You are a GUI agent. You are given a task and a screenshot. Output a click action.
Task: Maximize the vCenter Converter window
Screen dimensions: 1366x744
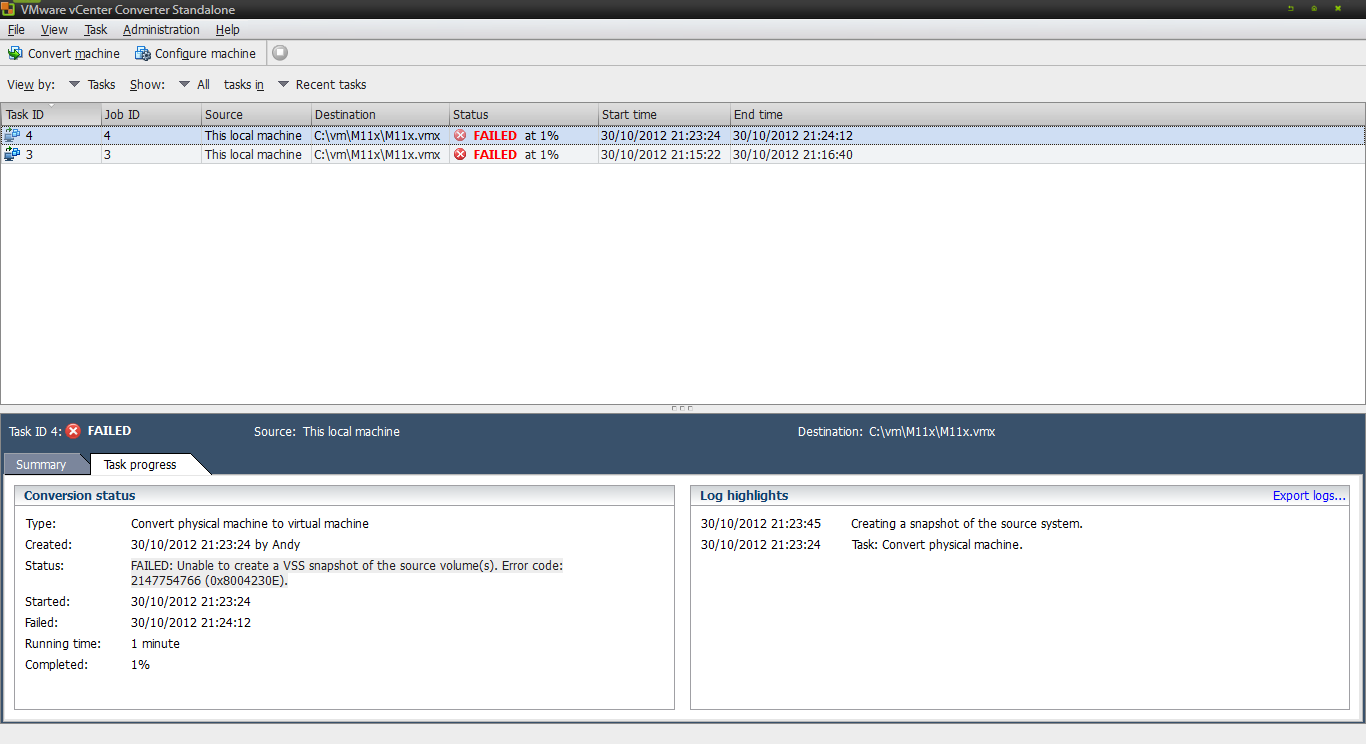pyautogui.click(x=1314, y=8)
